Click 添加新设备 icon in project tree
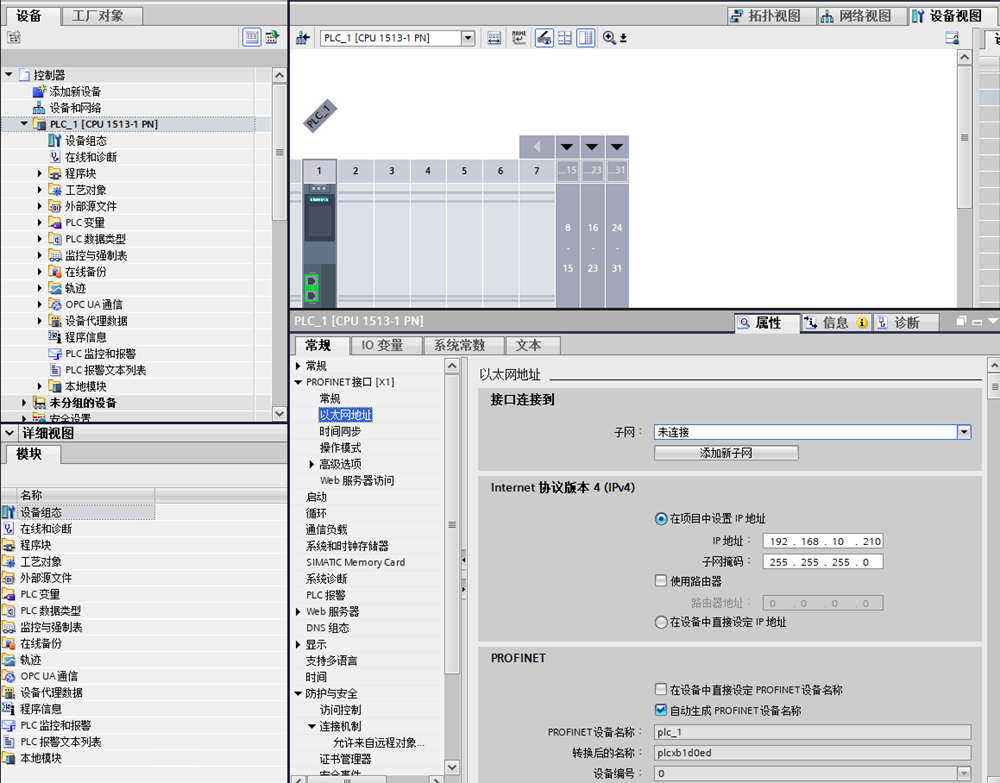Image resolution: width=1000 pixels, height=783 pixels. (40, 91)
